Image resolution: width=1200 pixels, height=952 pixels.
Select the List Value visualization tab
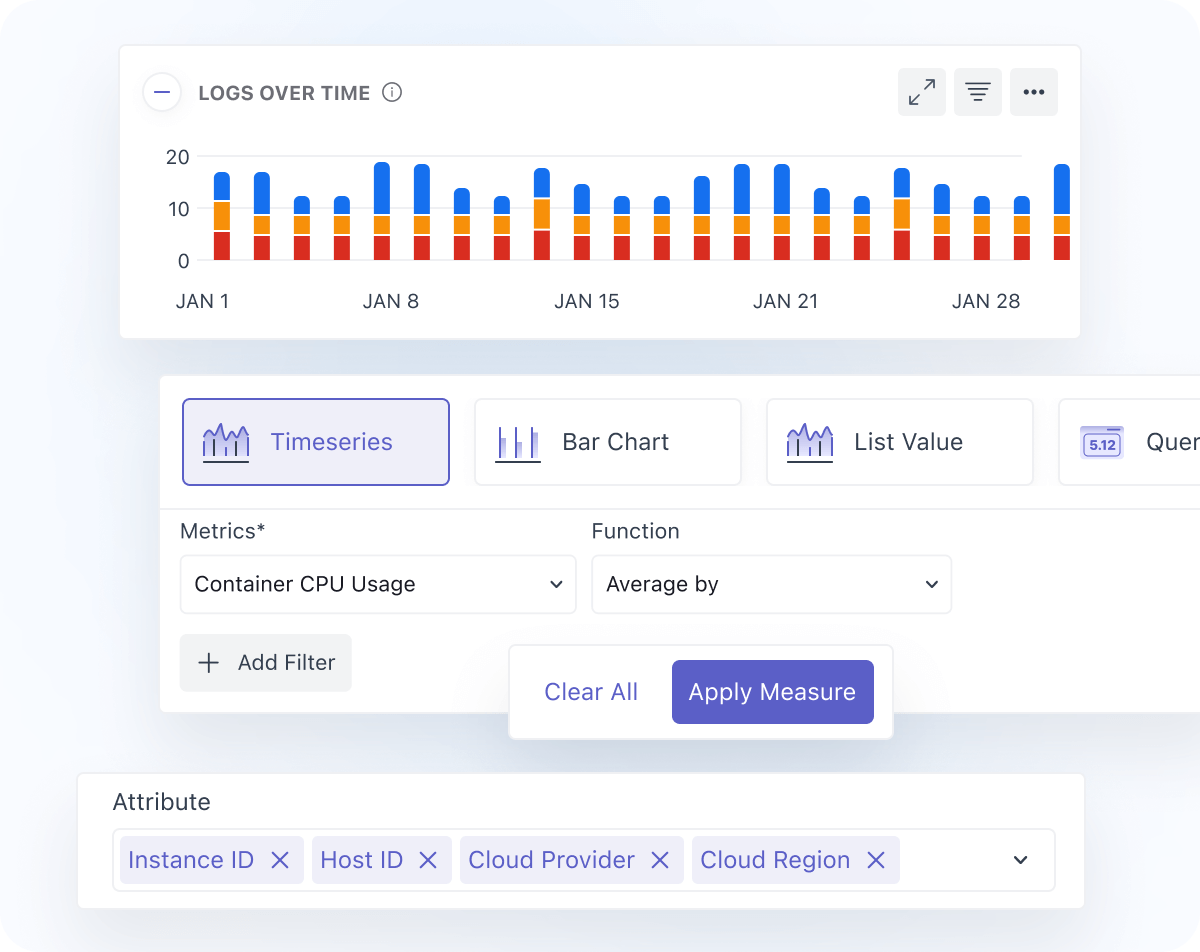tap(900, 442)
